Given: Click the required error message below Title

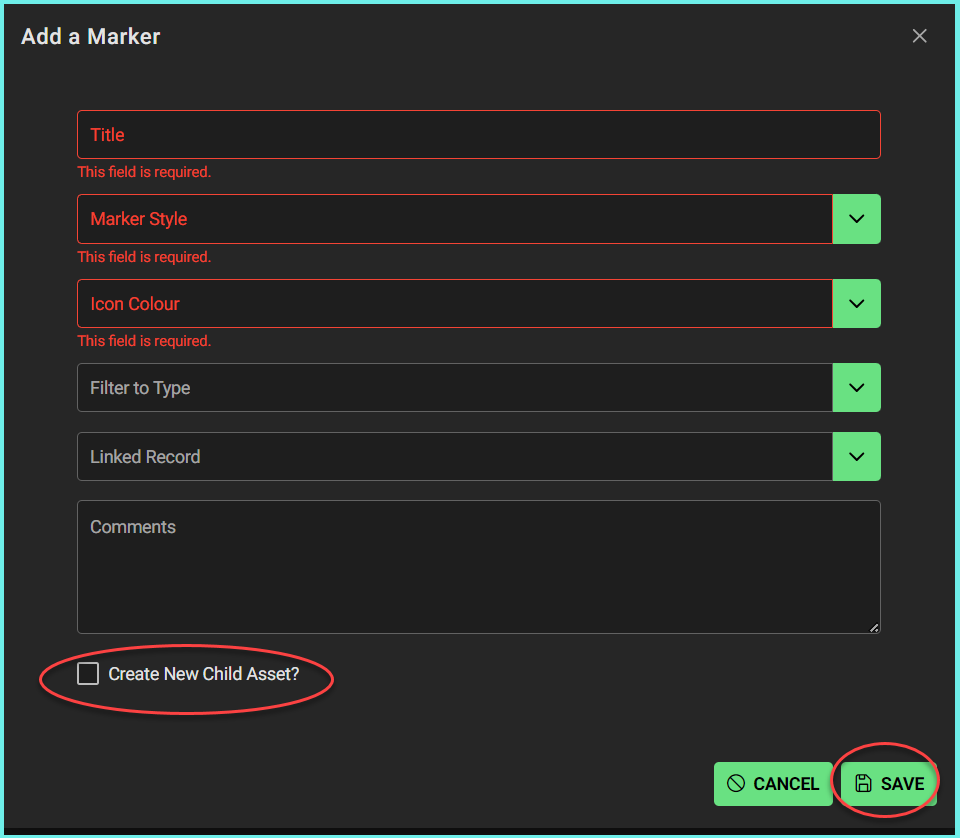Looking at the screenshot, I should point(145,172).
